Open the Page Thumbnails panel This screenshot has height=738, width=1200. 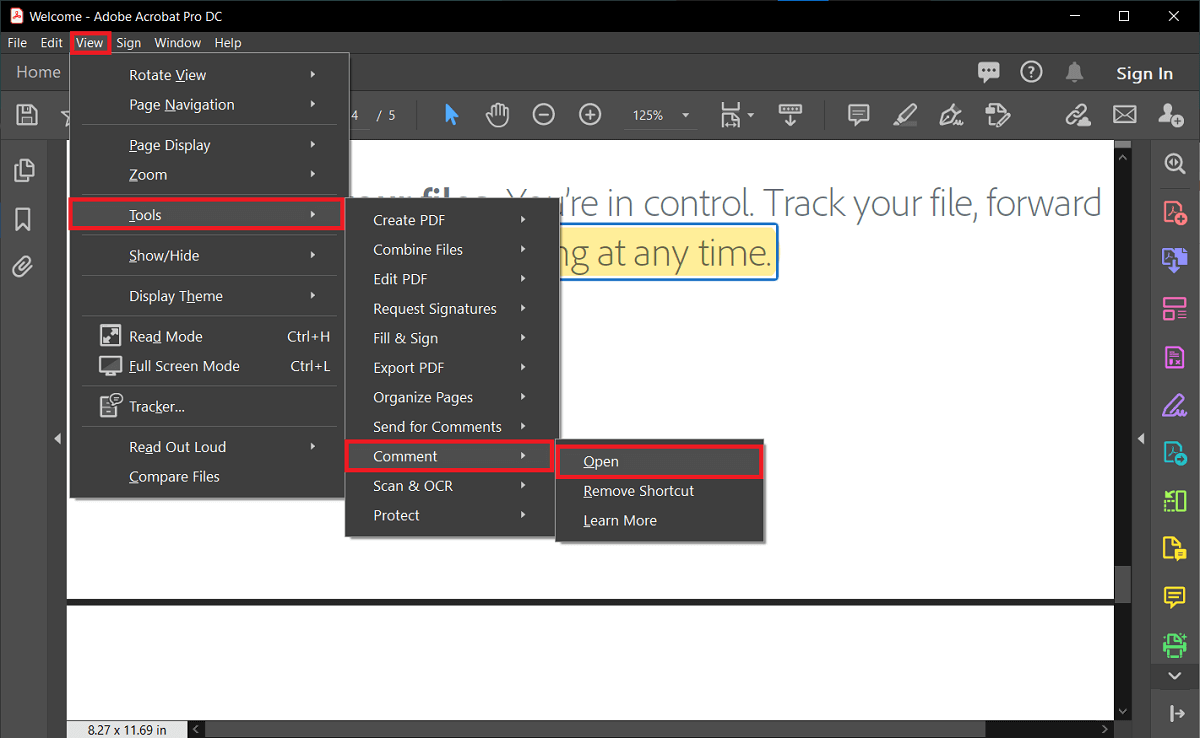pos(24,170)
